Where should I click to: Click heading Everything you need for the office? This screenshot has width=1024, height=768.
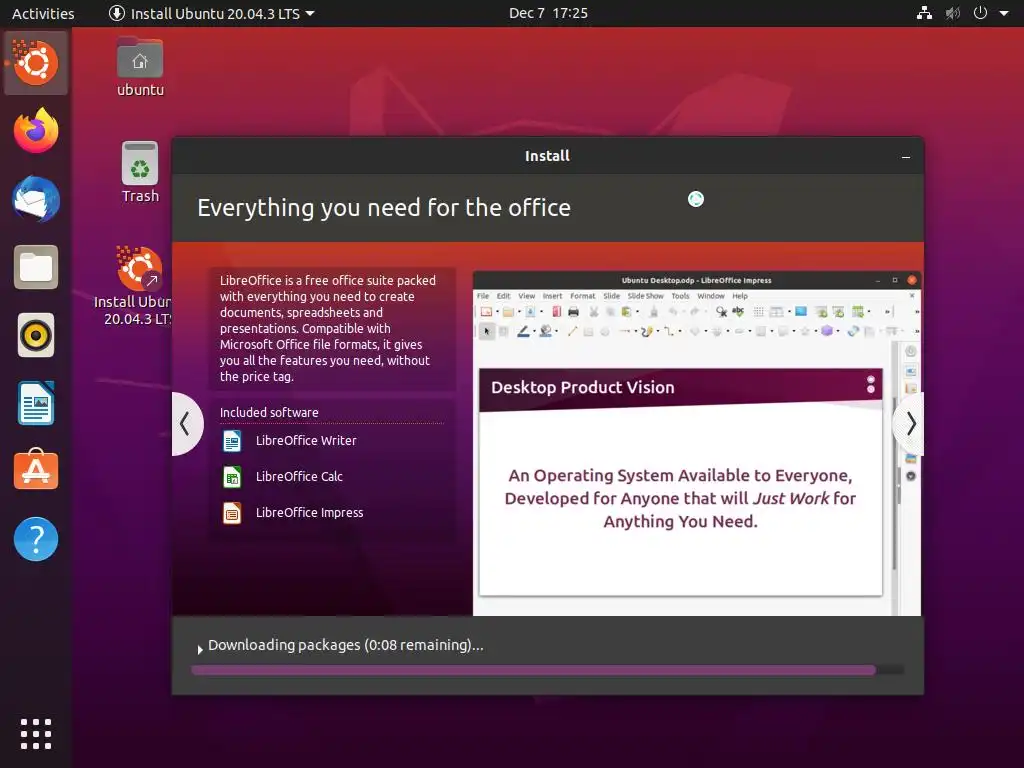point(384,208)
